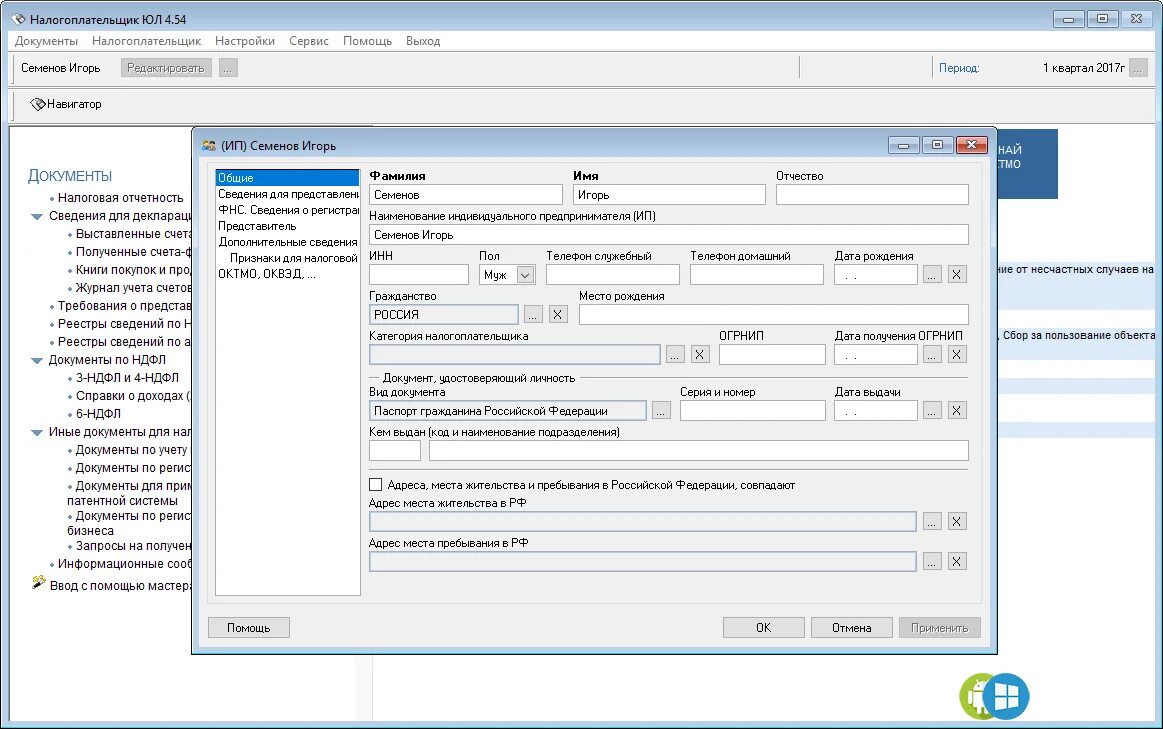This screenshot has width=1163, height=729.
Task: Click the Отчество input field
Action: pyautogui.click(x=872, y=194)
